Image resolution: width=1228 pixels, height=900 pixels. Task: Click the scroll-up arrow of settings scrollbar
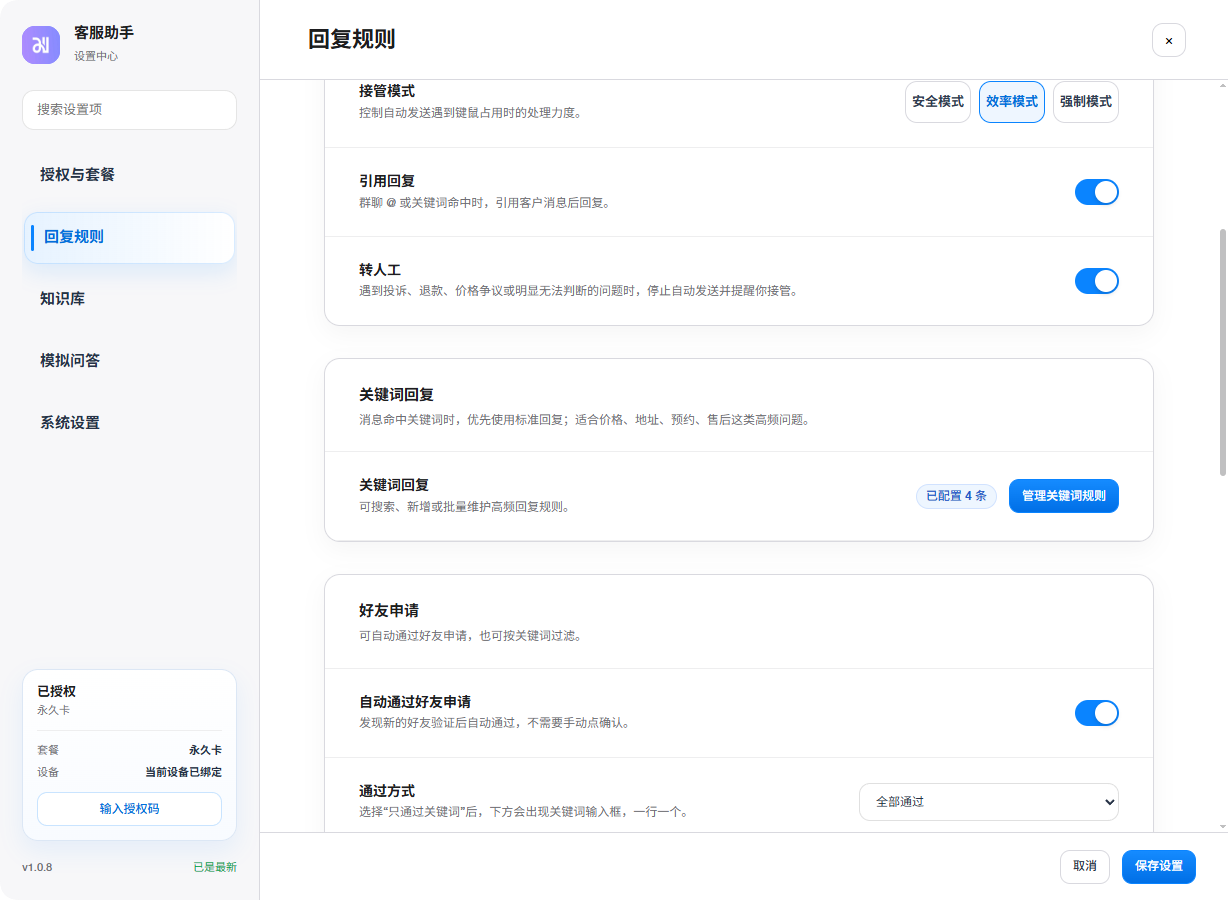pyautogui.click(x=1221, y=86)
